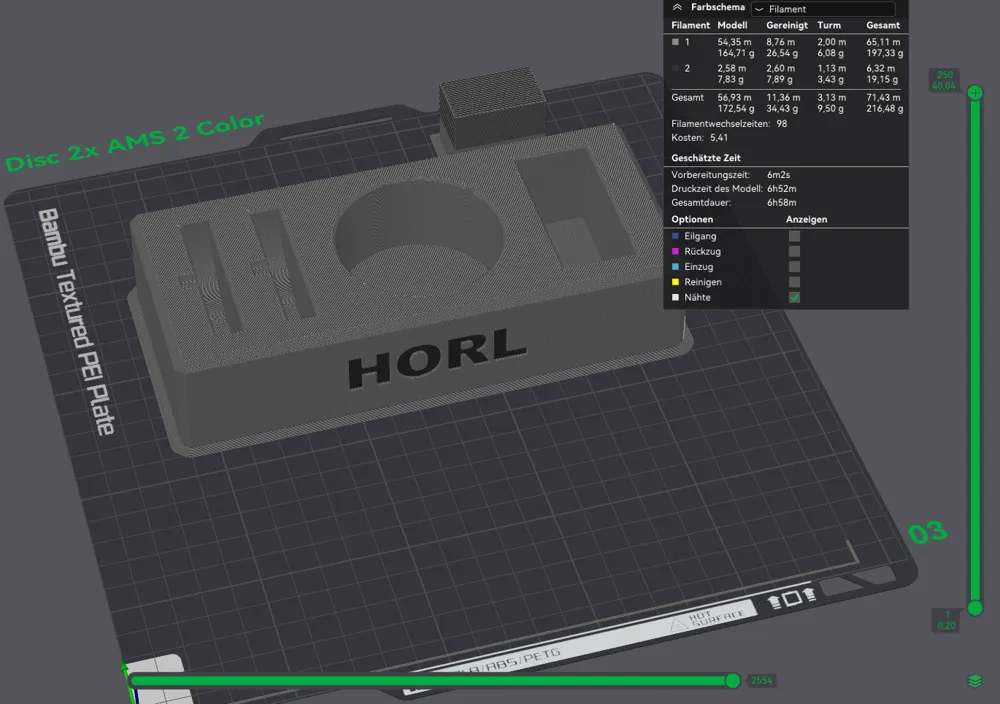Click the 'Kosten: 5,41' entry
Screen dimensions: 1000x704
tap(699, 138)
